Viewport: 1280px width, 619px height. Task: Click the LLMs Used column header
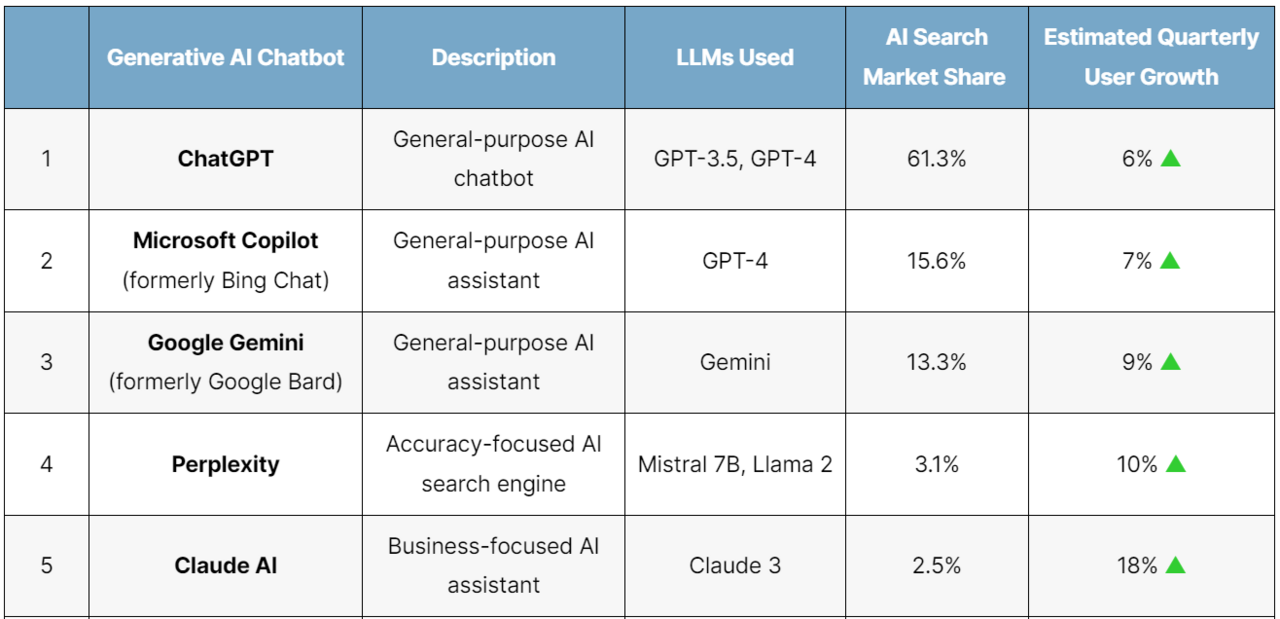[x=735, y=57]
